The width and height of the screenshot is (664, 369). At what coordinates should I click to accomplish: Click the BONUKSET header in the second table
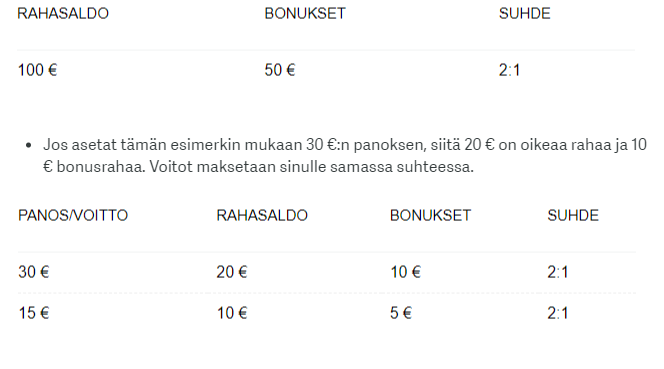(x=430, y=215)
